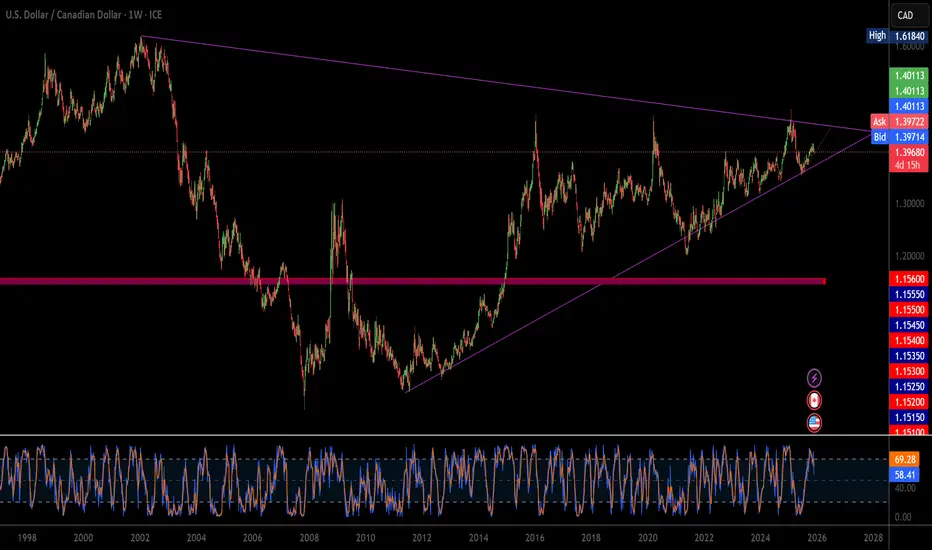
Task: Click the 2014 label on time axis
Action: pyautogui.click(x=478, y=538)
